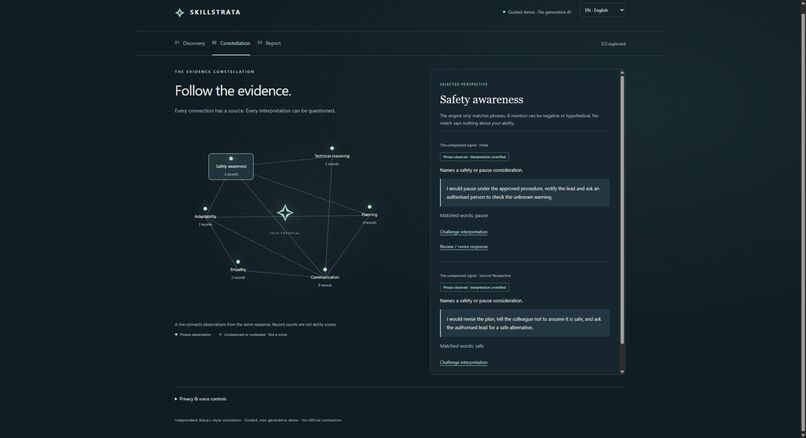Click the 'Phrase observation' legend entry
This screenshot has width=806, height=438.
pyautogui.click(x=193, y=335)
